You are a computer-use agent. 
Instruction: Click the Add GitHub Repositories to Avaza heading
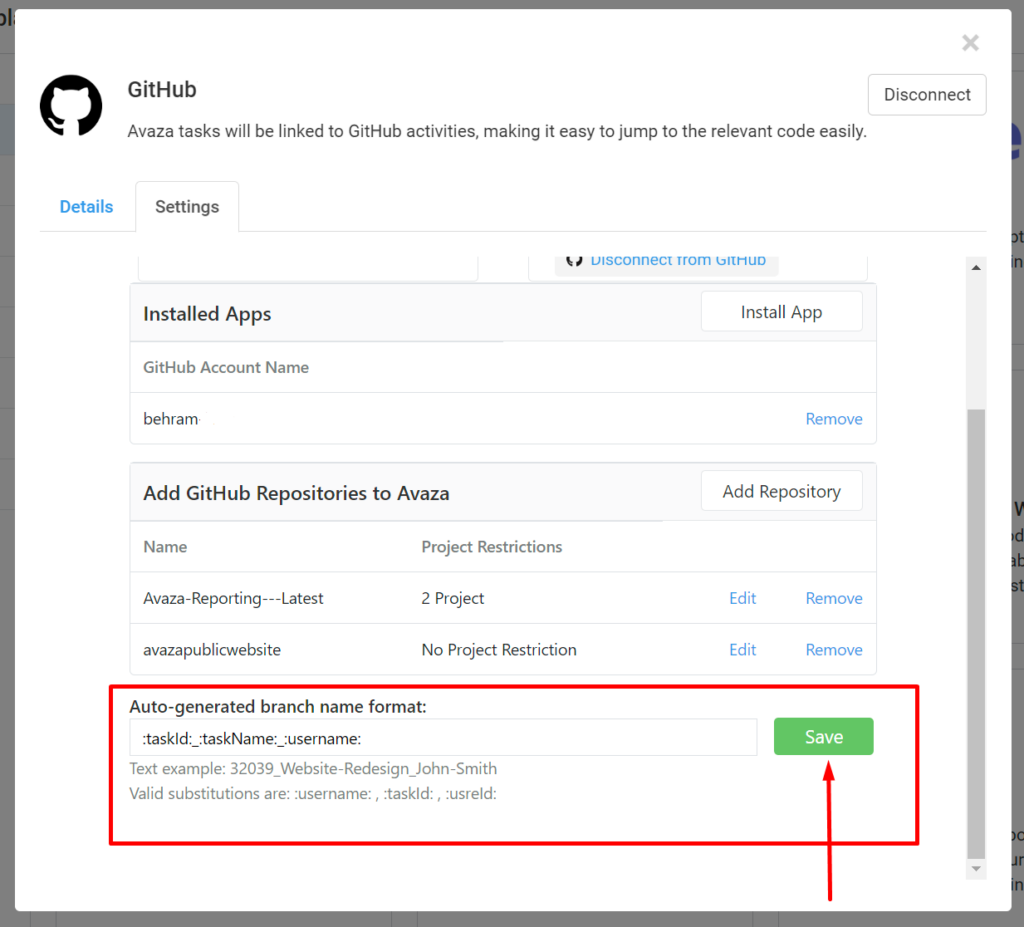(x=296, y=493)
